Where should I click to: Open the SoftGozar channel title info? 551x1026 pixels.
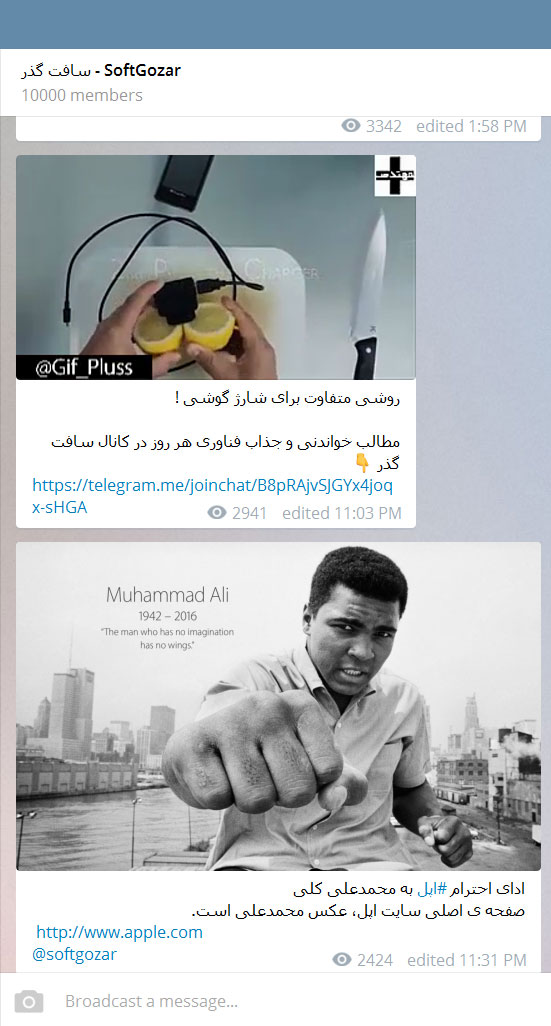101,71
